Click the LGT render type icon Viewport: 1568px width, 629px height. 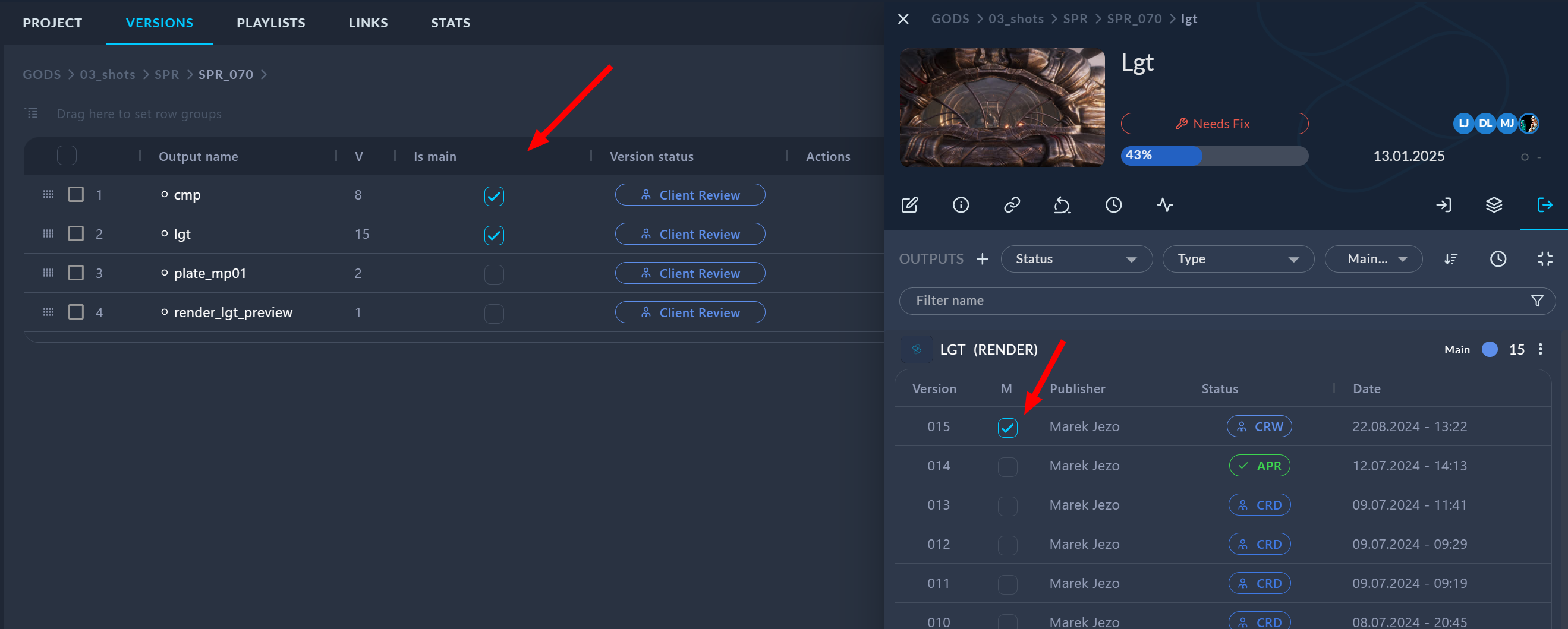[x=917, y=349]
